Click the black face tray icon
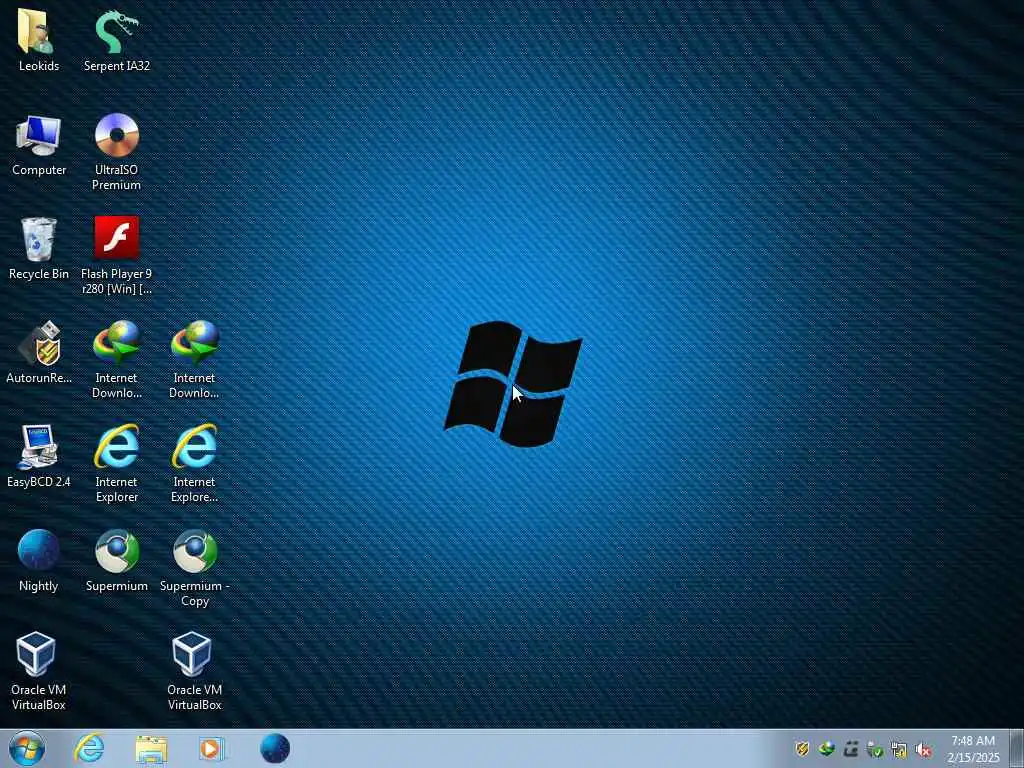Image resolution: width=1024 pixels, height=768 pixels. coord(851,749)
